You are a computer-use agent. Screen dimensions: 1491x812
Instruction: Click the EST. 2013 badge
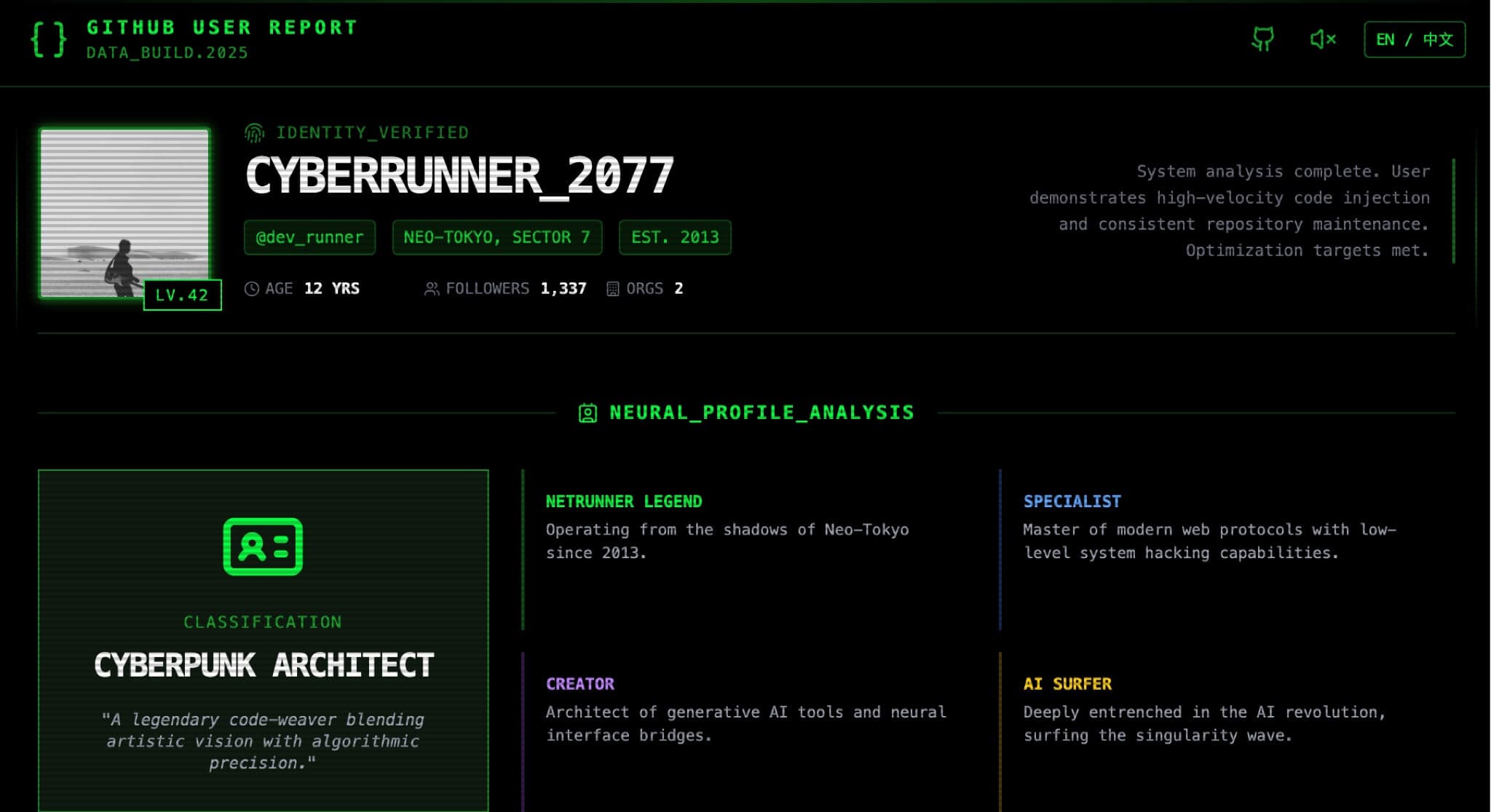pos(674,237)
